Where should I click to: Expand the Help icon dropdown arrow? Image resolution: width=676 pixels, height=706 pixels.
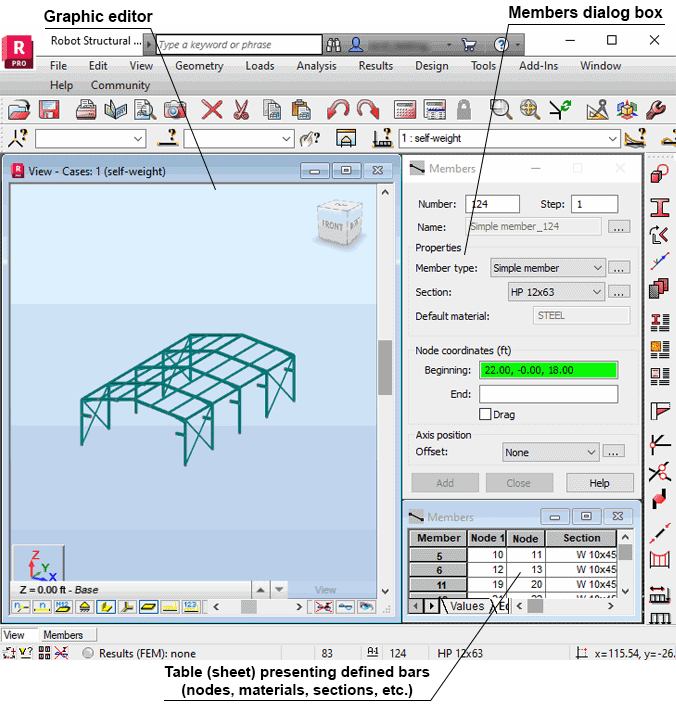click(518, 45)
